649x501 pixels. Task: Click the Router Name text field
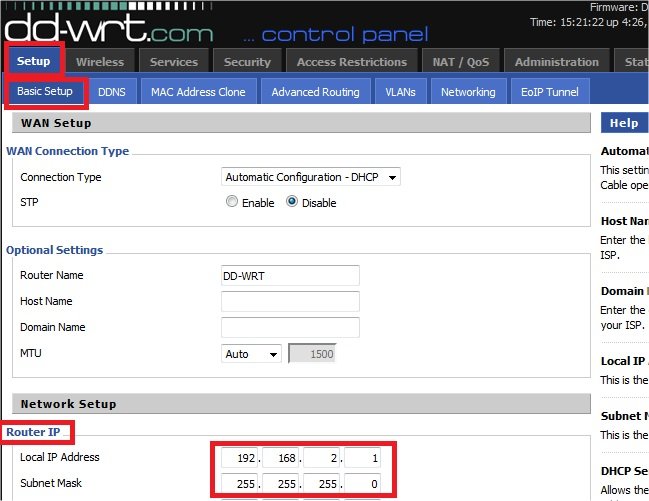(x=290, y=276)
